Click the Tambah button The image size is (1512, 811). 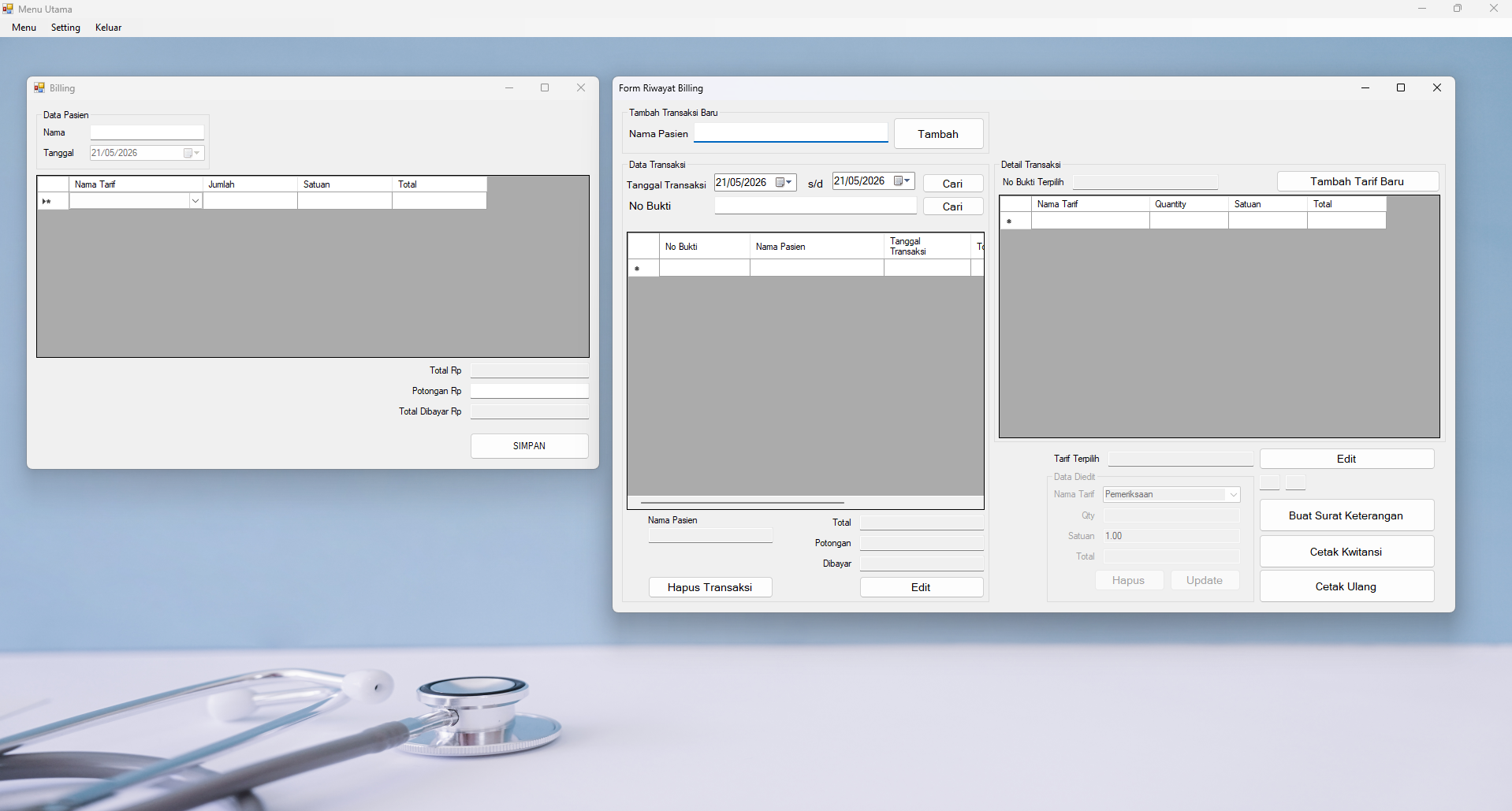pos(938,134)
